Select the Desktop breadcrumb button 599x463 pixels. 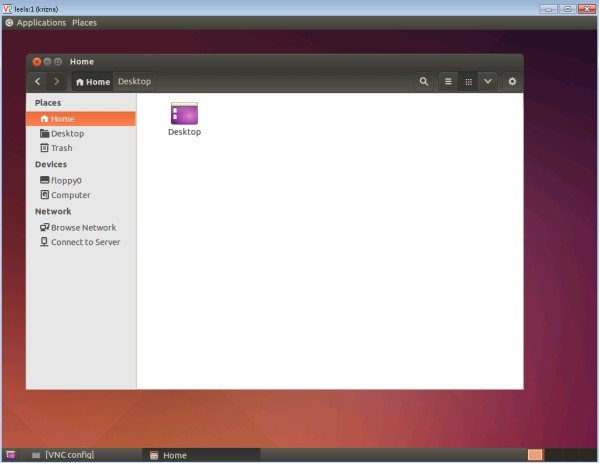[x=134, y=81]
